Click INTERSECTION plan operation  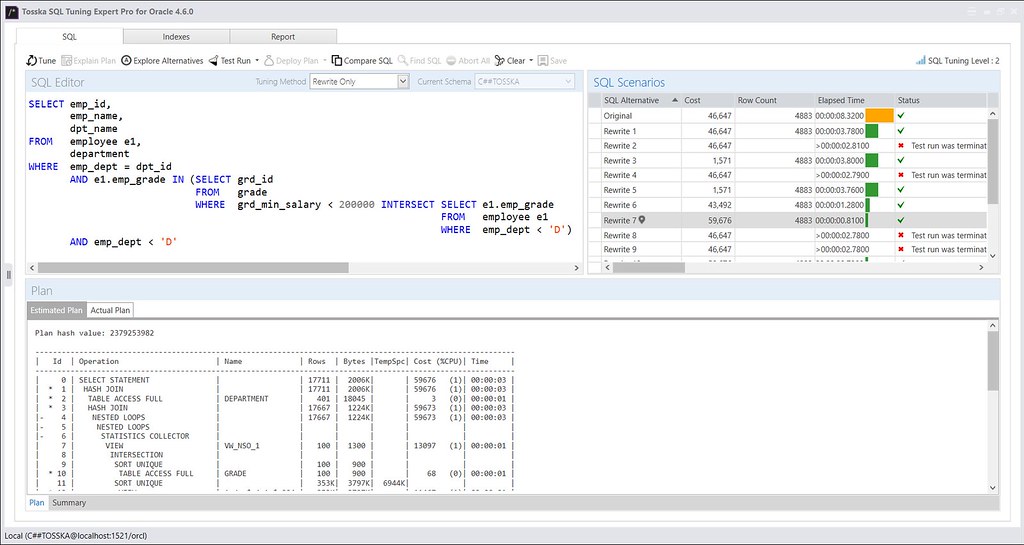136,455
